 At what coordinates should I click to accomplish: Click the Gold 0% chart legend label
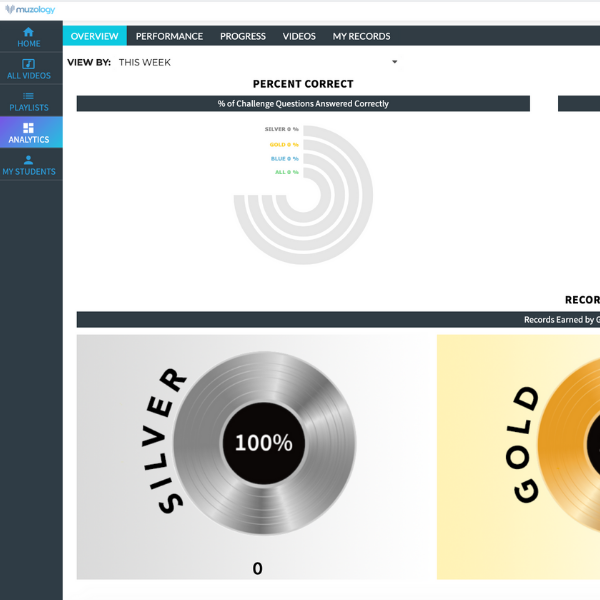point(284,144)
